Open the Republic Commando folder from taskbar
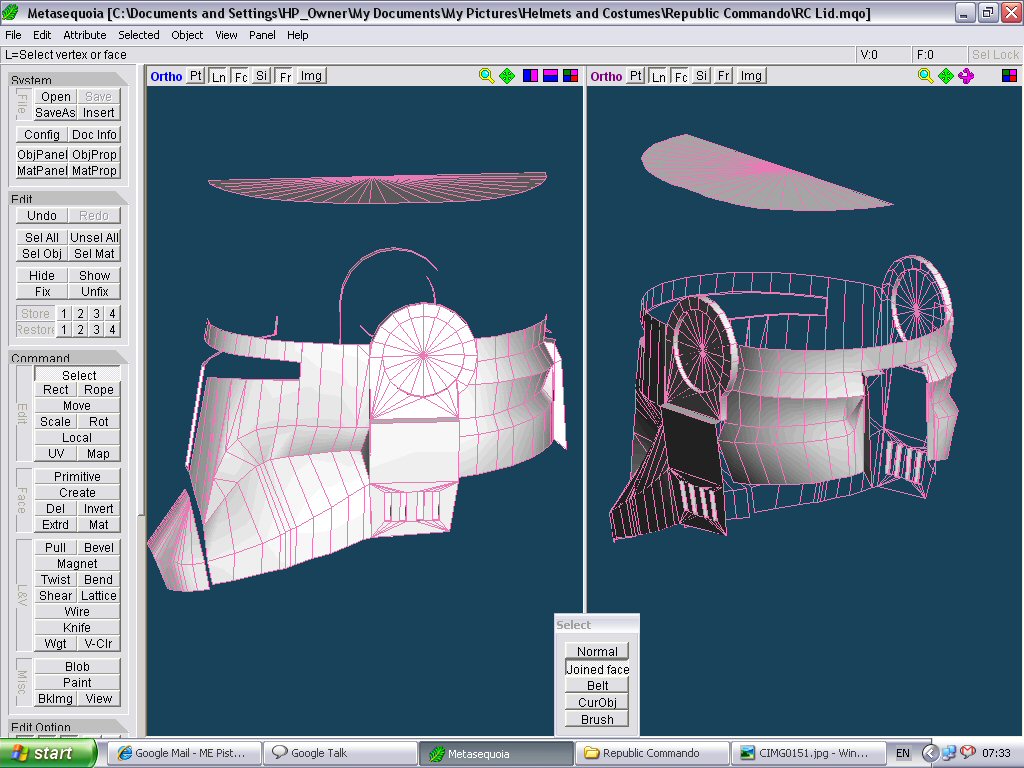 [652, 753]
